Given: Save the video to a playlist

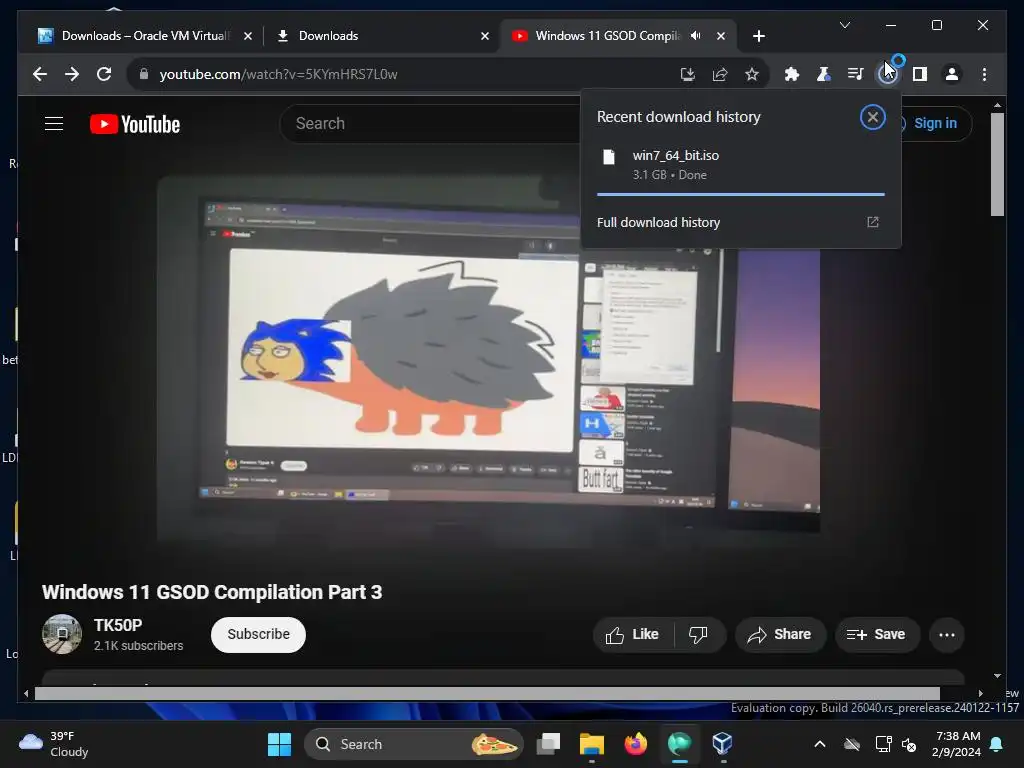Looking at the screenshot, I should click(877, 635).
